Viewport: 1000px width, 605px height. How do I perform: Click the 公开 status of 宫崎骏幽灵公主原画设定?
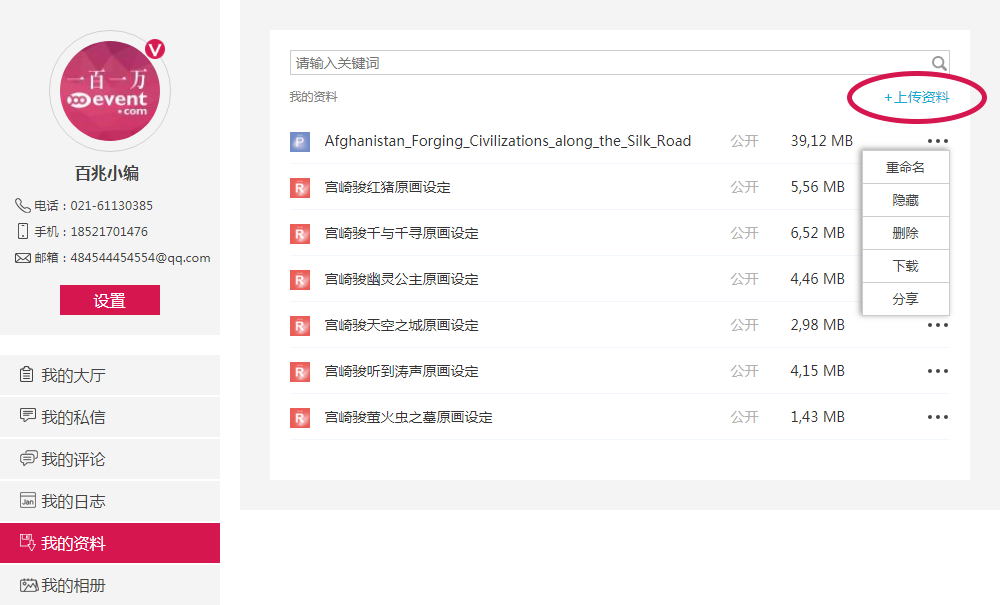(x=744, y=279)
